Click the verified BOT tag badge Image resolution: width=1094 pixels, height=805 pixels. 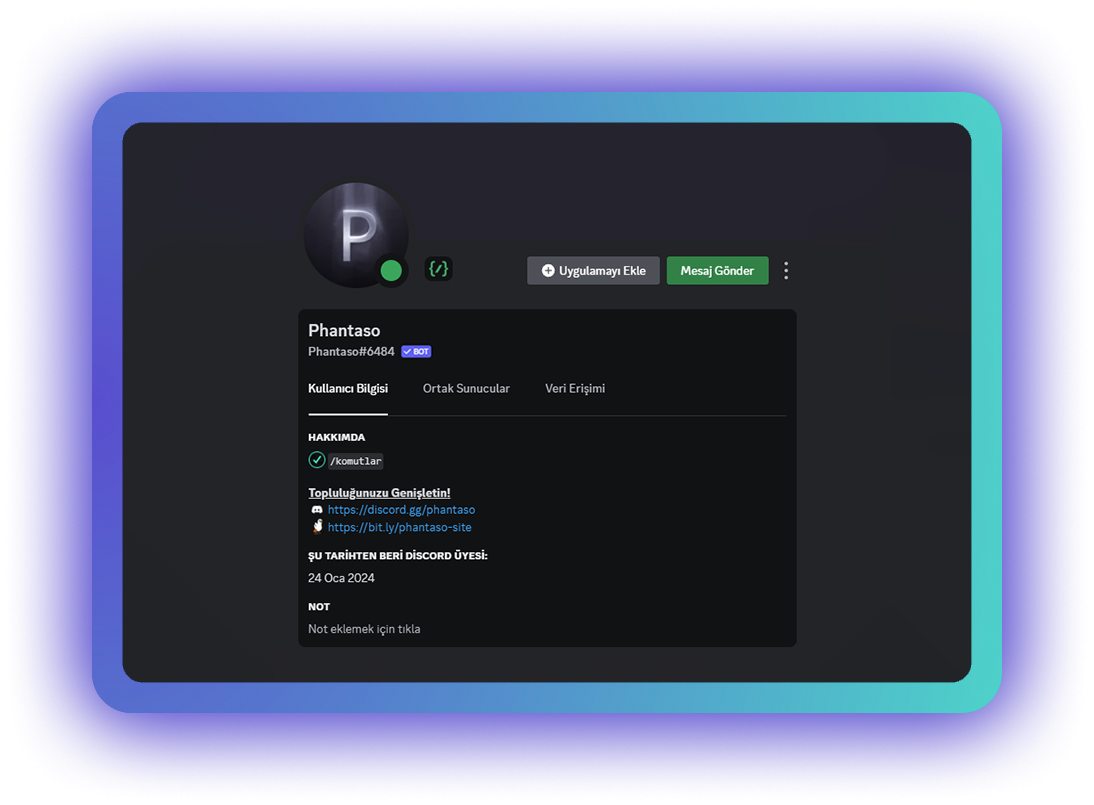point(416,352)
